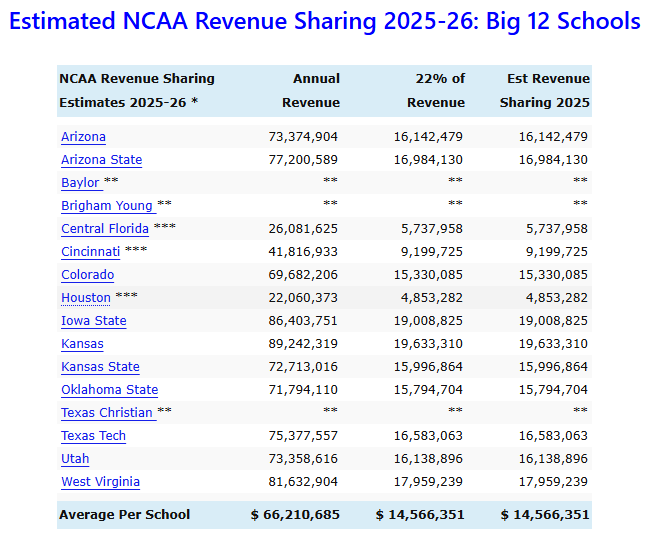Click Arizona annual revenue 73,374,904

pyautogui.click(x=303, y=137)
